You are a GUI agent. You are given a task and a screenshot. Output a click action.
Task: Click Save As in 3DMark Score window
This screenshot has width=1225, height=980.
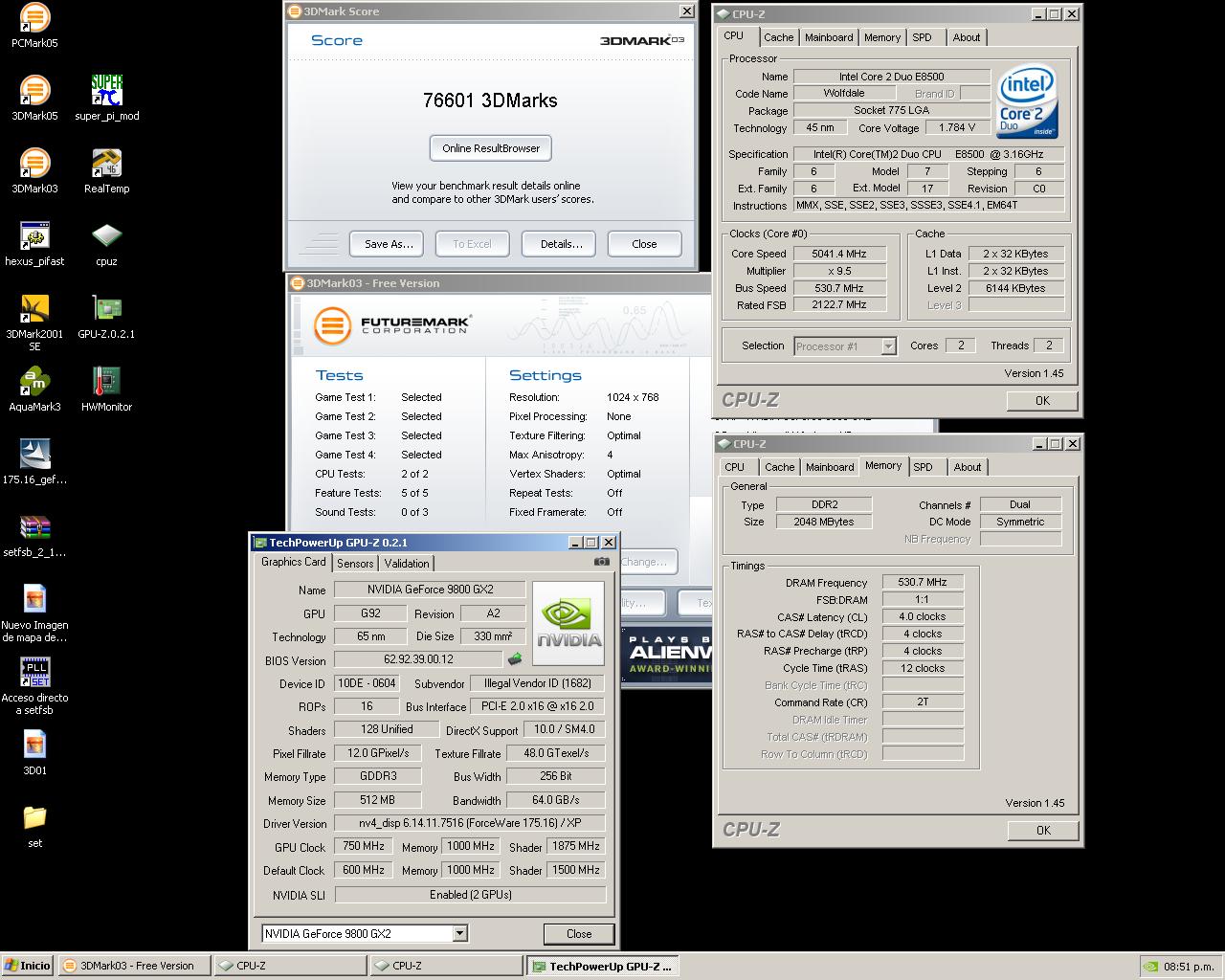pyautogui.click(x=388, y=244)
